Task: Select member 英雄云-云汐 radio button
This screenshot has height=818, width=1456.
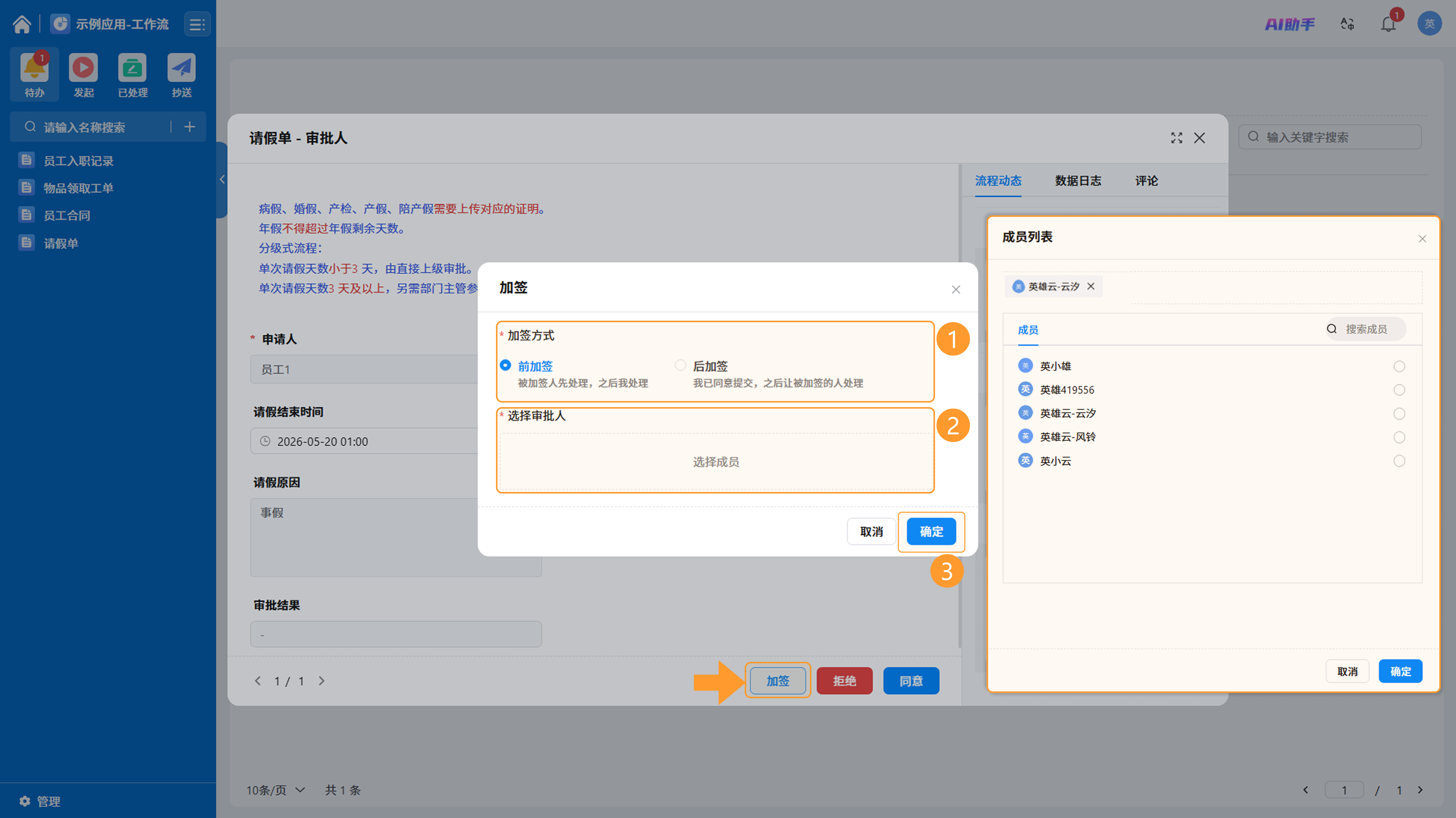Action: click(x=1399, y=414)
